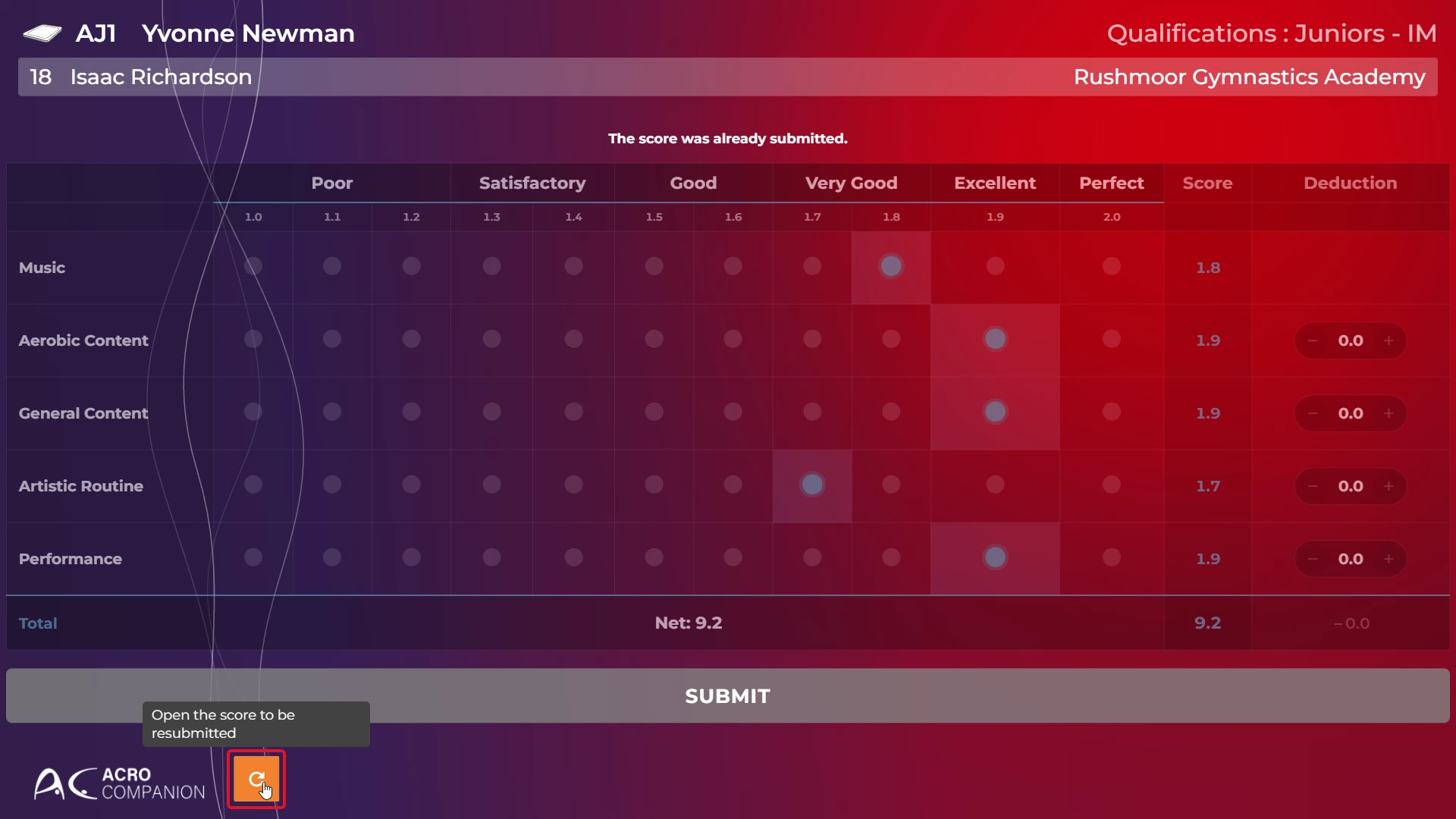Increase Artistic Routine deduction with plus
This screenshot has width=1456, height=819.
[1389, 486]
